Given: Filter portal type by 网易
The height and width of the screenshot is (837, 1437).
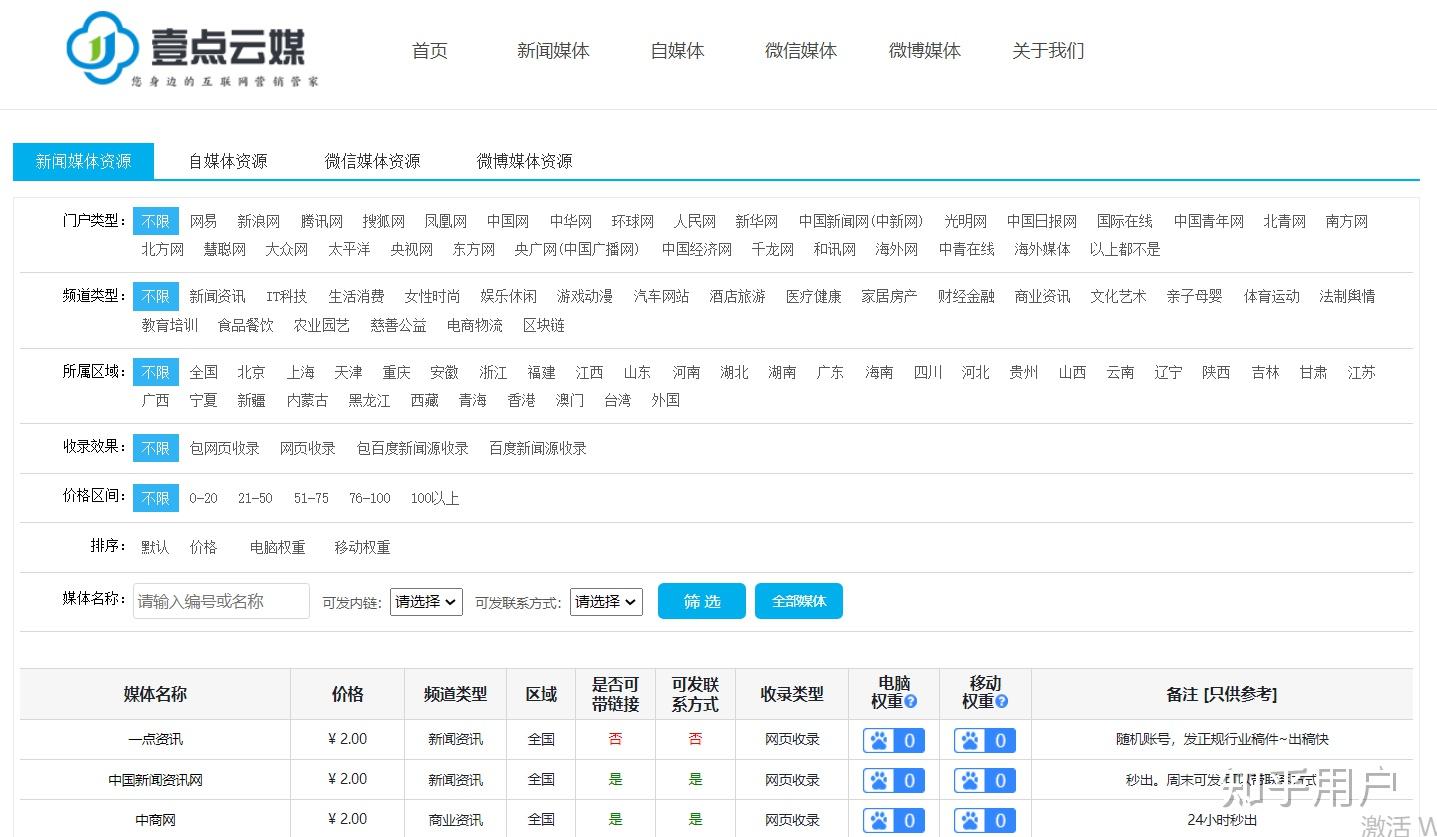Looking at the screenshot, I should 203,221.
